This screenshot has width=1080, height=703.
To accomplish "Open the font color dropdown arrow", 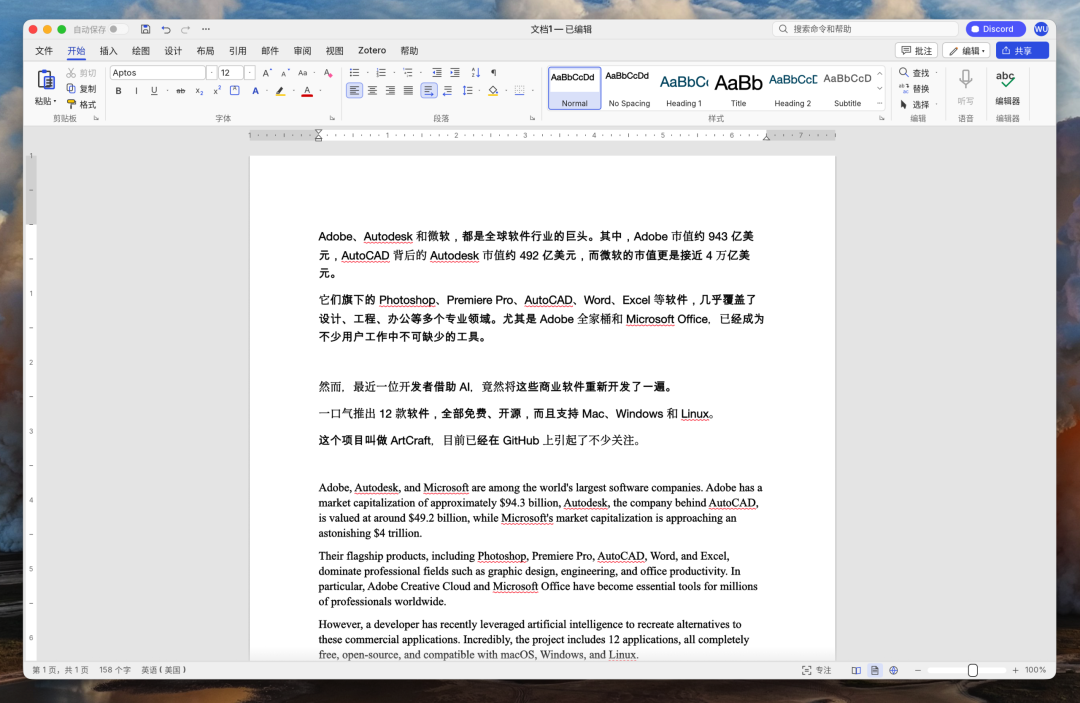I will [x=320, y=91].
